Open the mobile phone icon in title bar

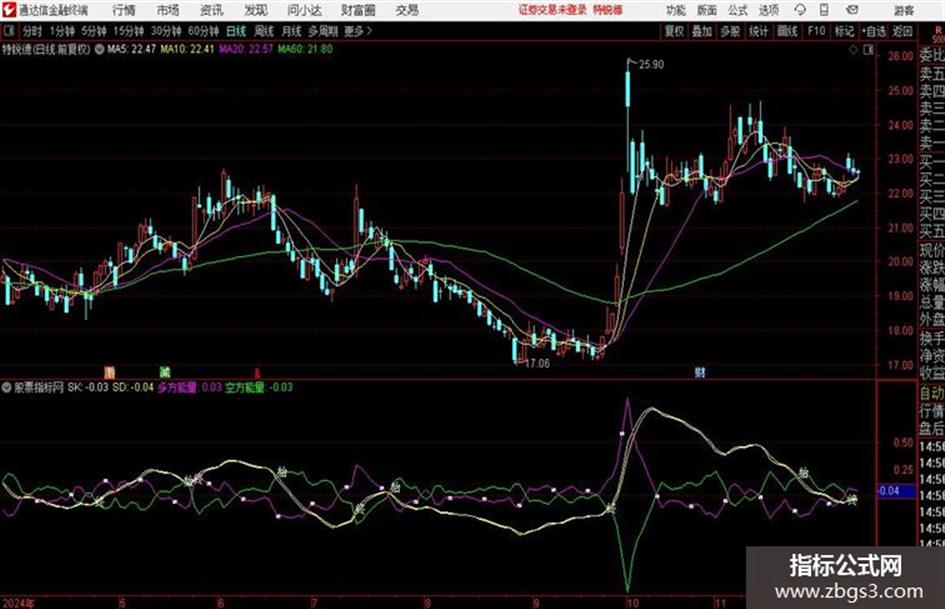(824, 10)
